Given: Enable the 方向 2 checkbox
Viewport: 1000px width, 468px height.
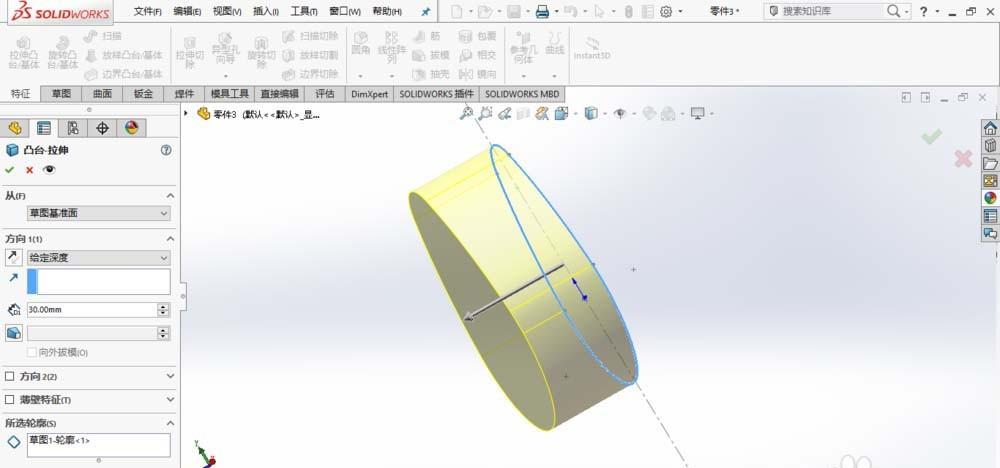Looking at the screenshot, I should (10, 376).
